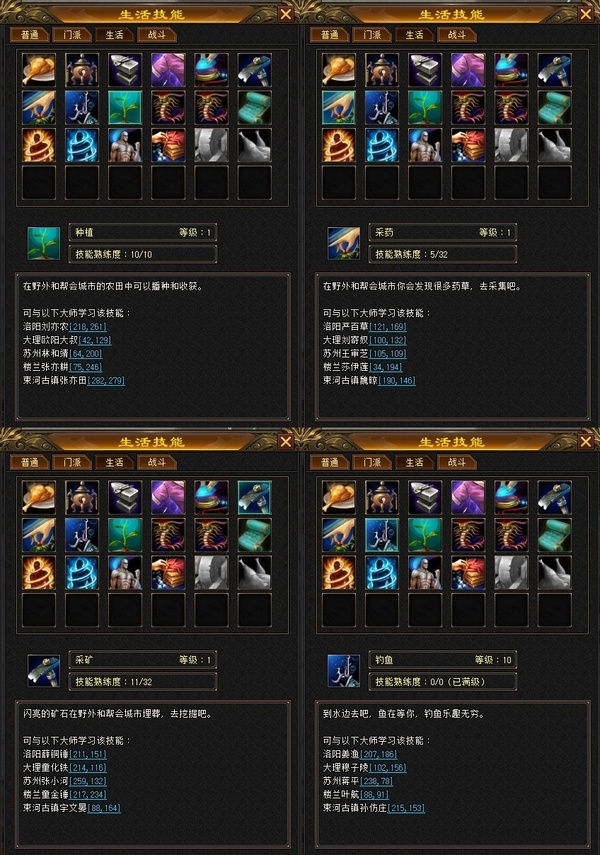This screenshot has height=855, width=600.
Task: Select the sprout icon in 种植 panel's skill grid
Action: [x=125, y=107]
